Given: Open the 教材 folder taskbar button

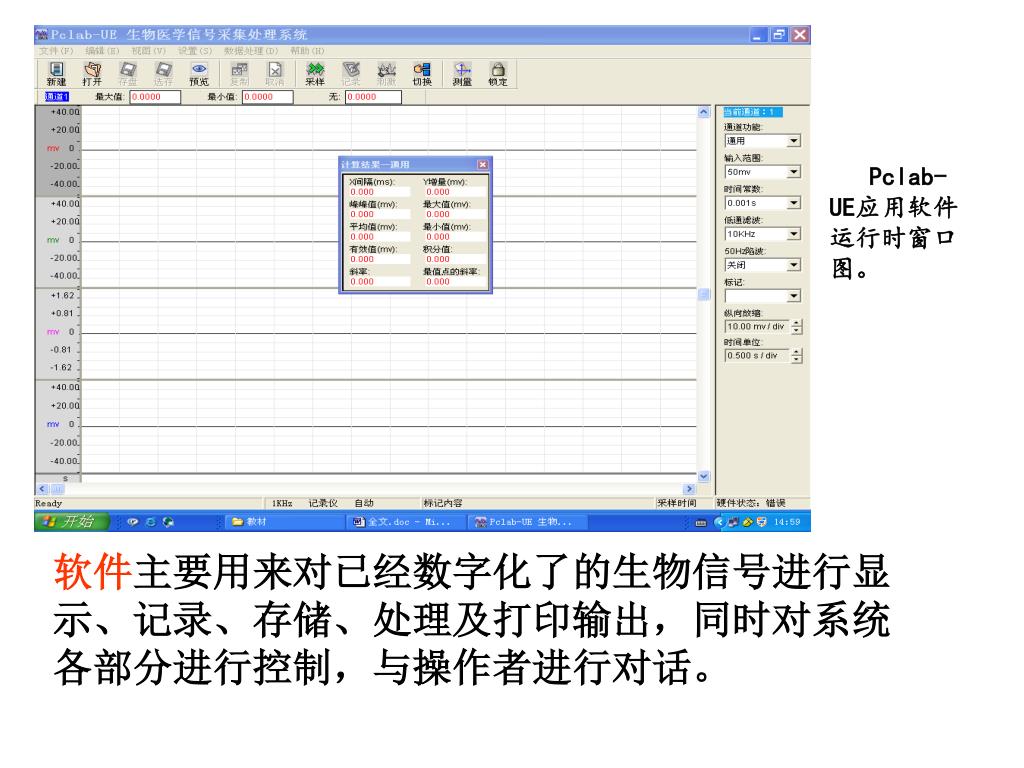Looking at the screenshot, I should pos(283,522).
